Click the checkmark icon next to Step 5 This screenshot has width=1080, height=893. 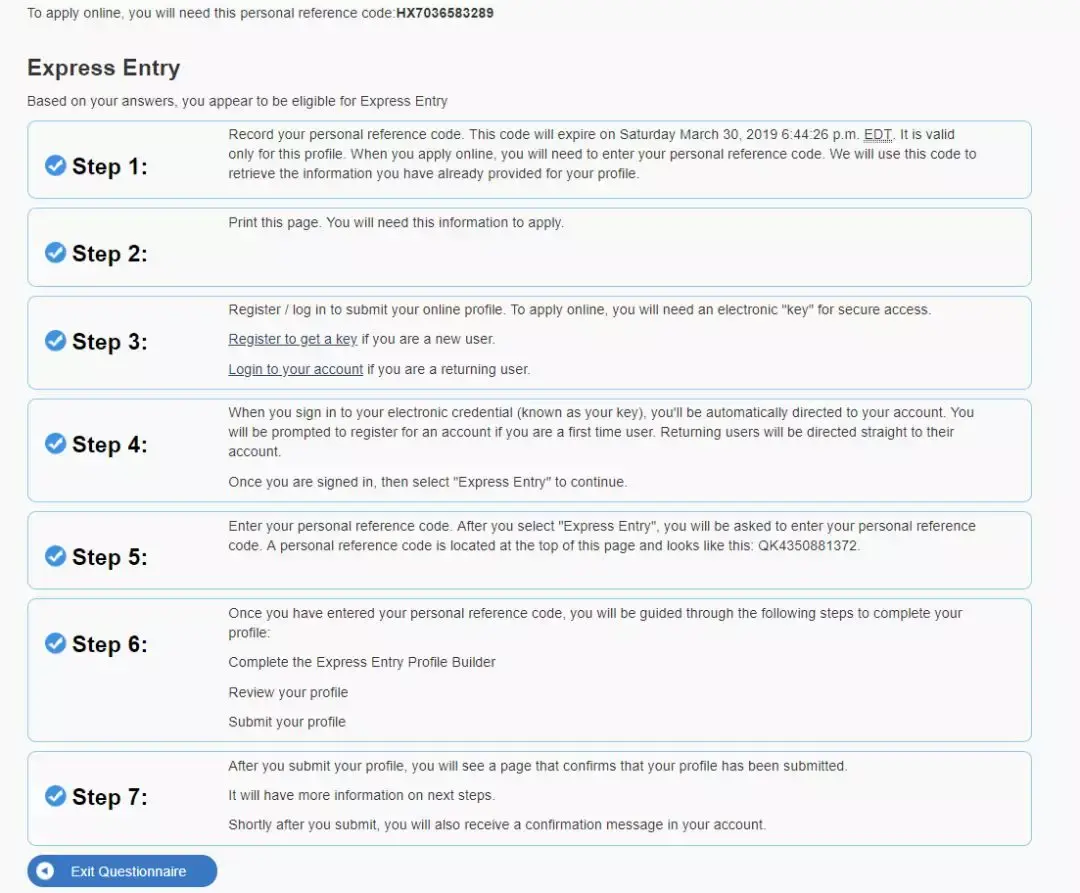[56, 556]
